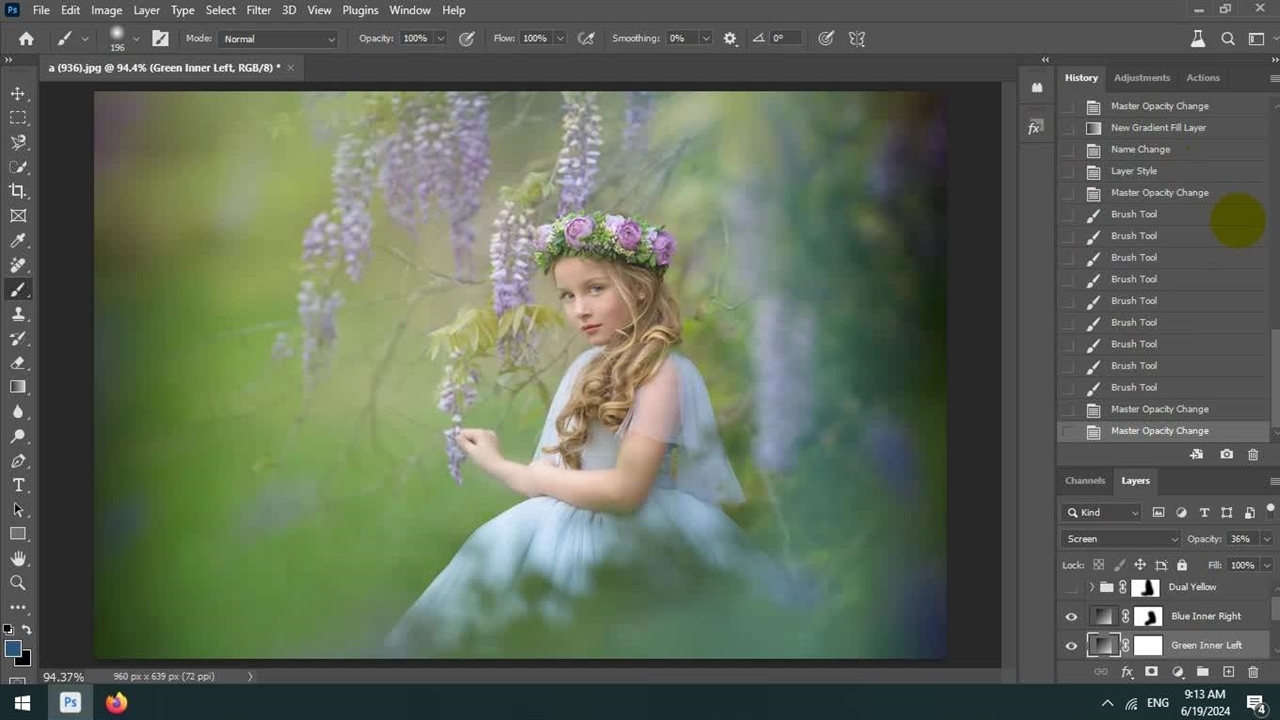
Task: Activate the Zoom tool
Action: pyautogui.click(x=18, y=583)
